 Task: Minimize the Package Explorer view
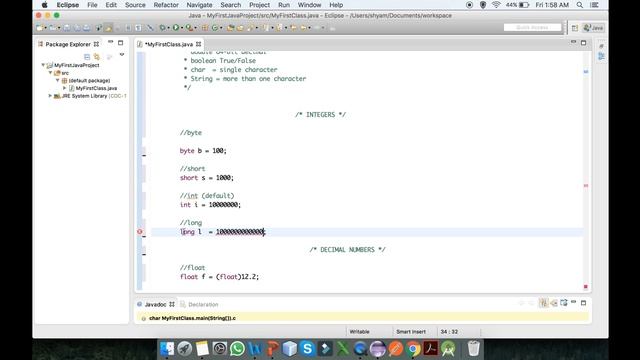111,42
